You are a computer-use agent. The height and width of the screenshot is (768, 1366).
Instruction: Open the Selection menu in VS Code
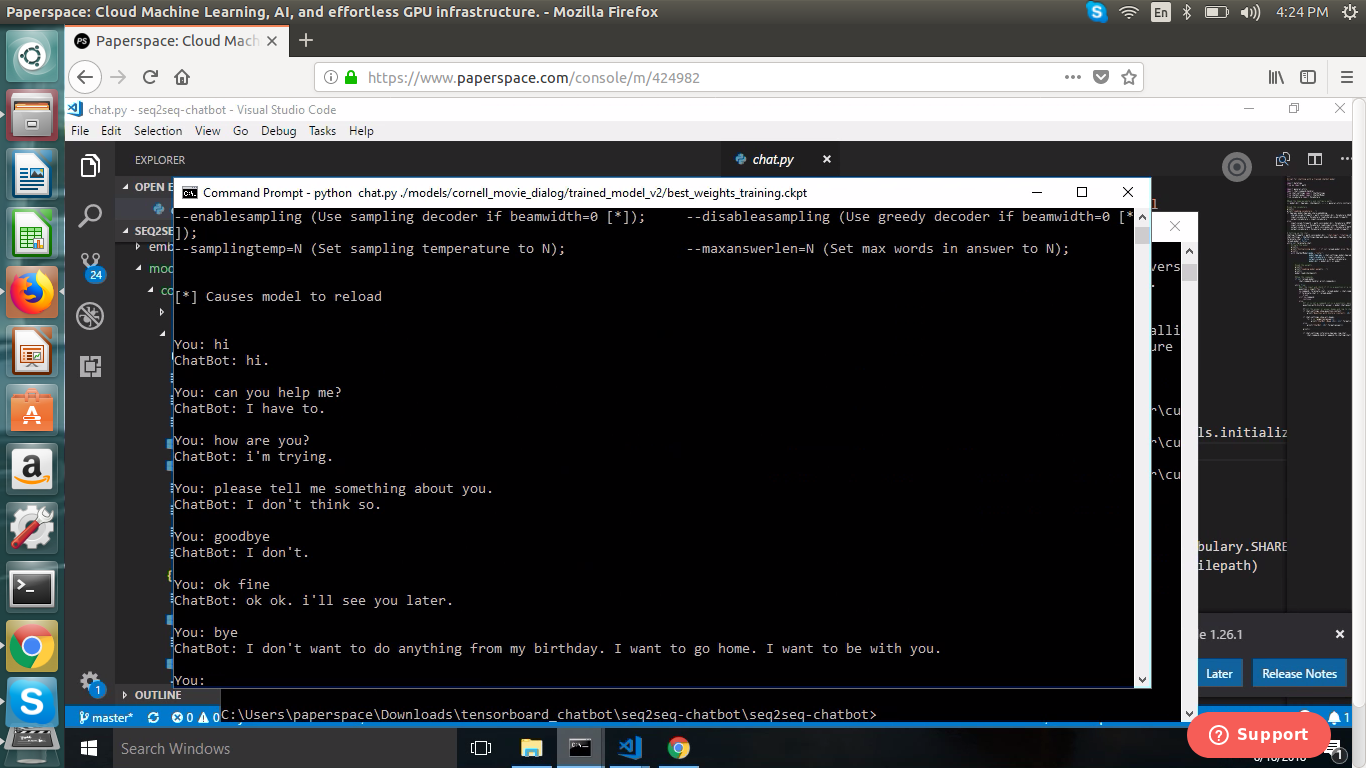(x=158, y=131)
